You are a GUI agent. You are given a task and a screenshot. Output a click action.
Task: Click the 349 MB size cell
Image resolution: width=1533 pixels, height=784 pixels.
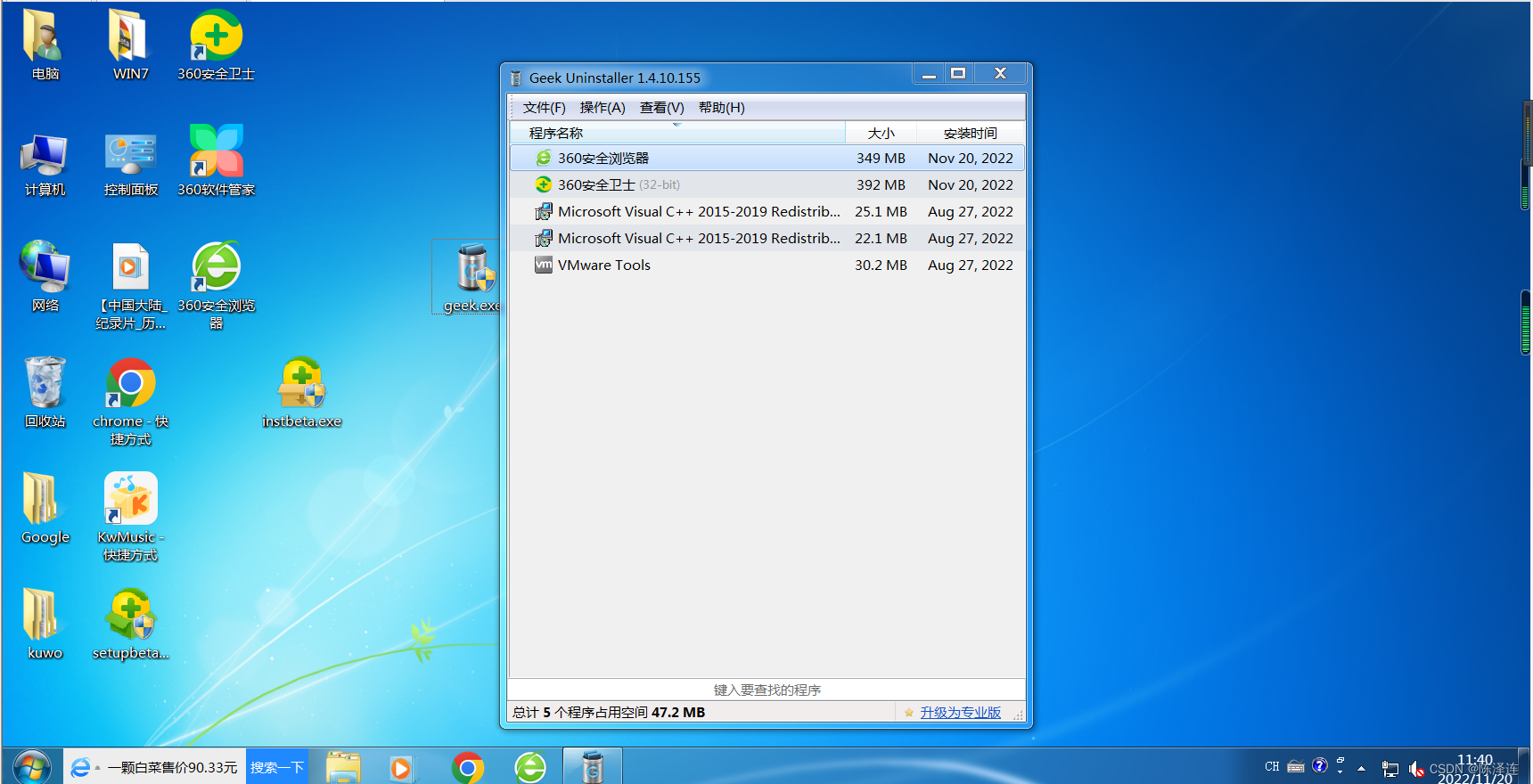[881, 158]
